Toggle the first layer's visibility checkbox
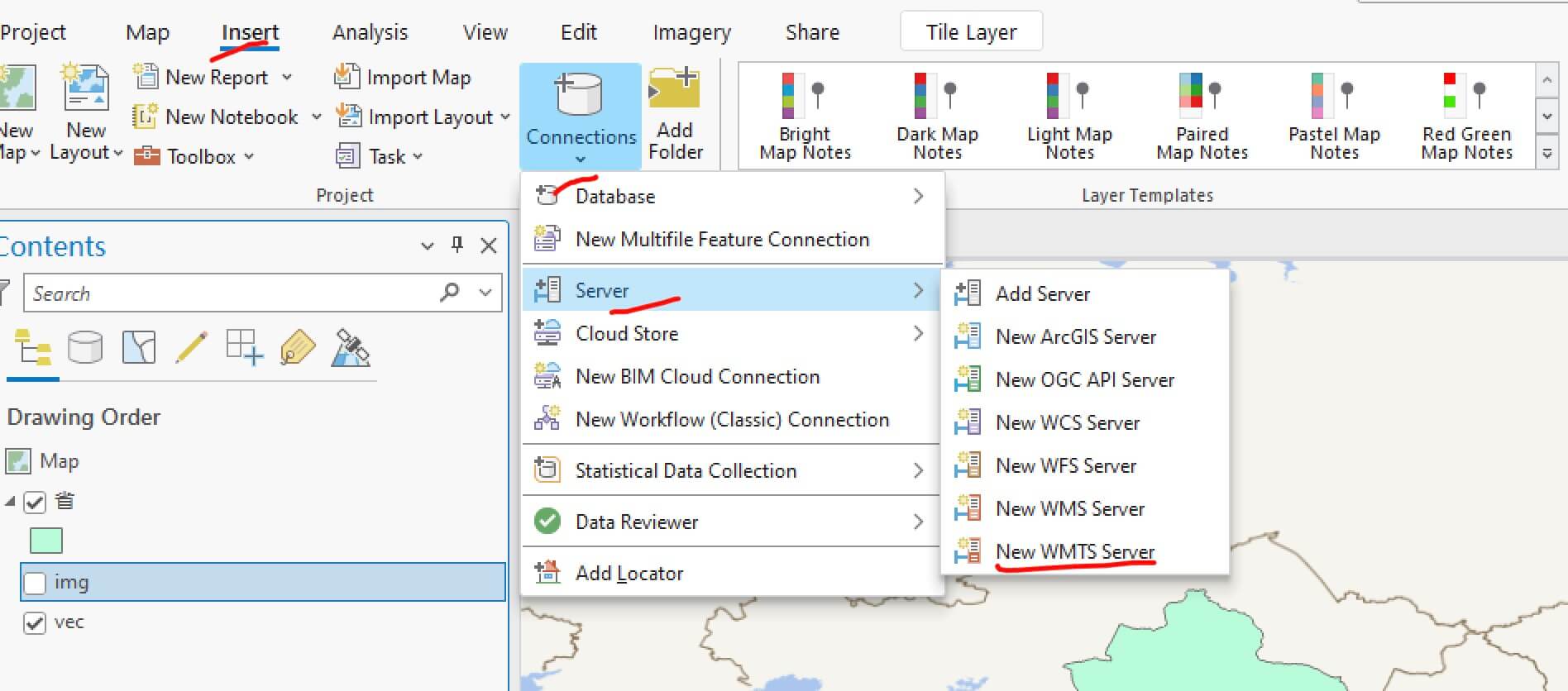Viewport: 1568px width, 691px height. point(35,502)
